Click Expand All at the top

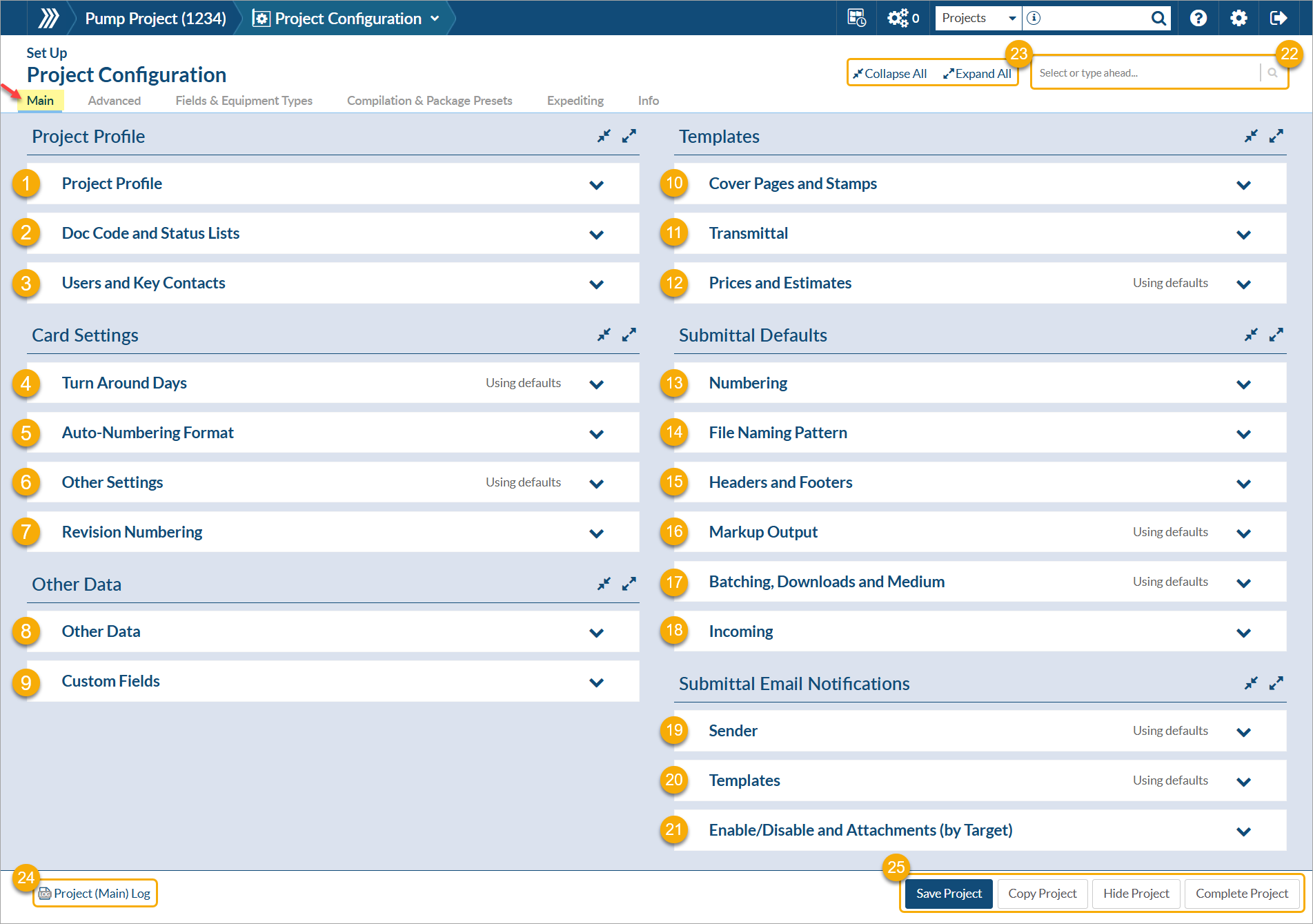(x=977, y=74)
